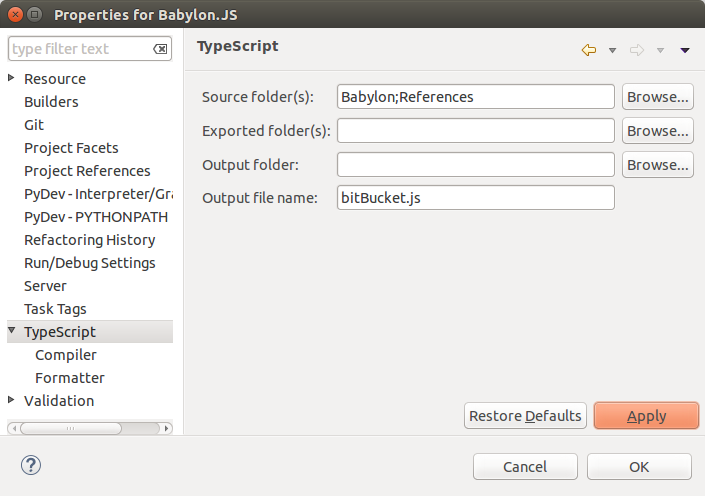Close the Properties for Babylon.JS window
705x496 pixels.
pyautogui.click(x=15, y=14)
